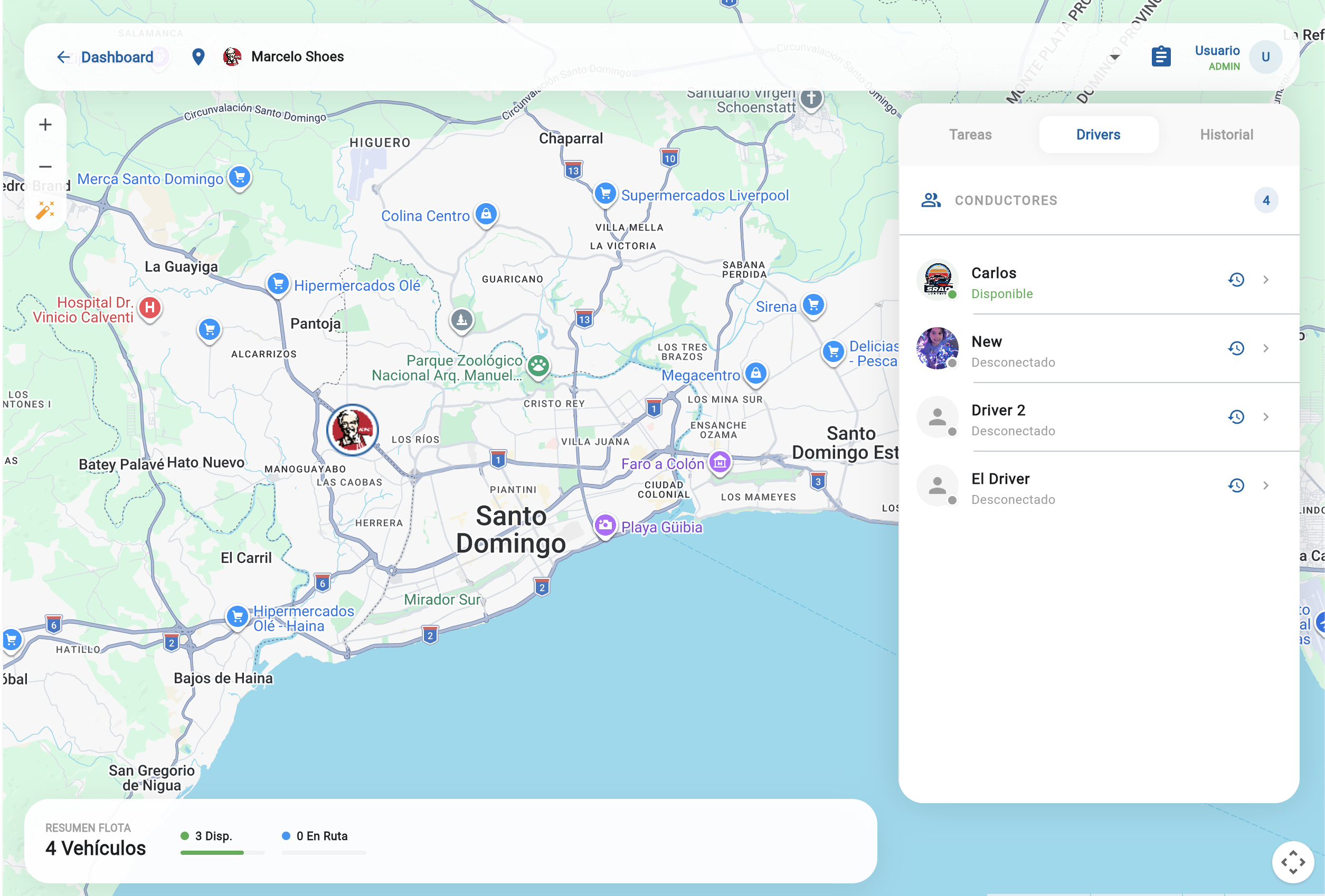
Task: Open the Usuario admin profile avatar
Action: point(1265,57)
